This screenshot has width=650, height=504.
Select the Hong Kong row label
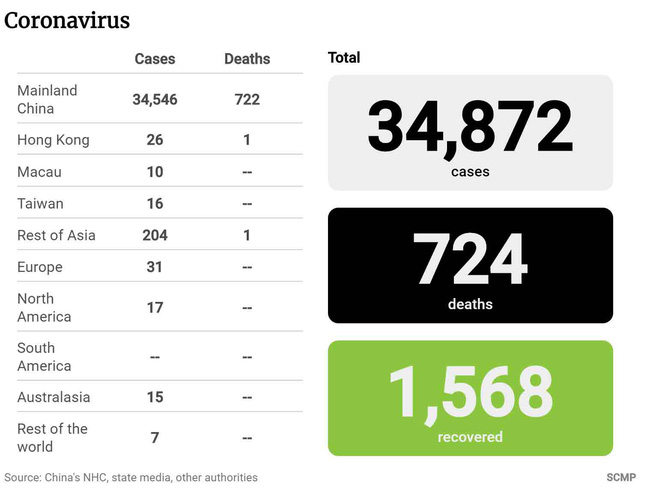[53, 140]
